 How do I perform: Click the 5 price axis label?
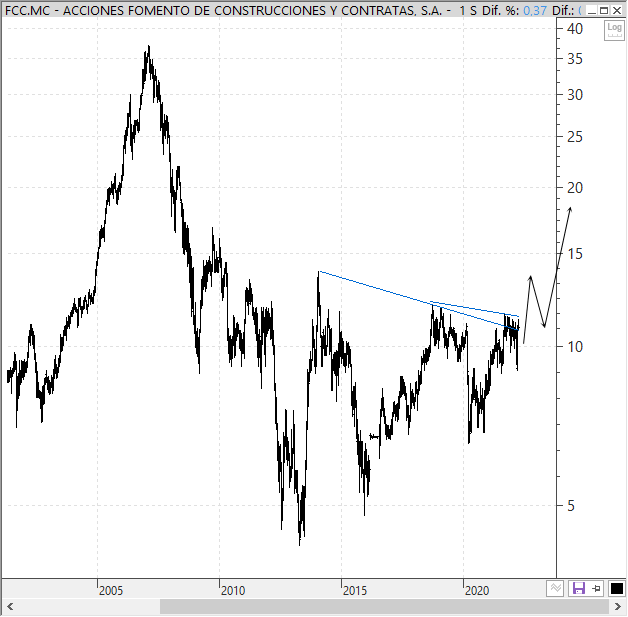coord(571,506)
